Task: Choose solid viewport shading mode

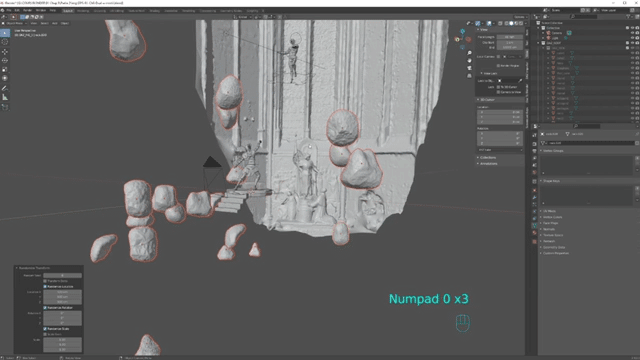Action: click(511, 23)
